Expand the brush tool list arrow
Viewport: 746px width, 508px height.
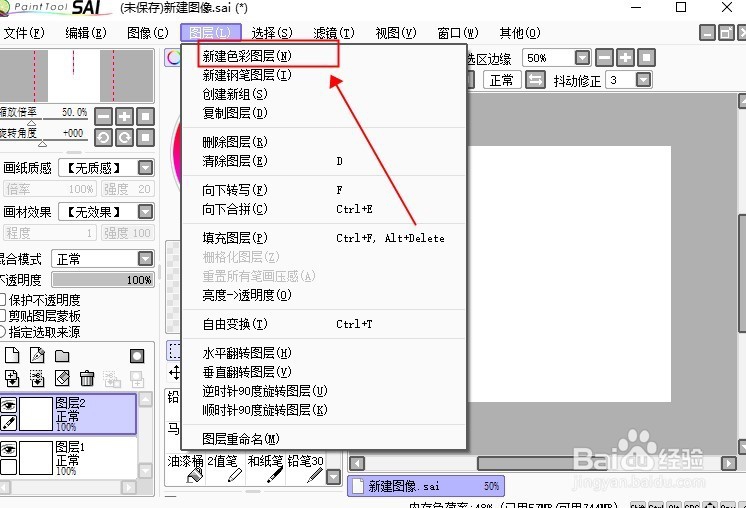point(334,477)
